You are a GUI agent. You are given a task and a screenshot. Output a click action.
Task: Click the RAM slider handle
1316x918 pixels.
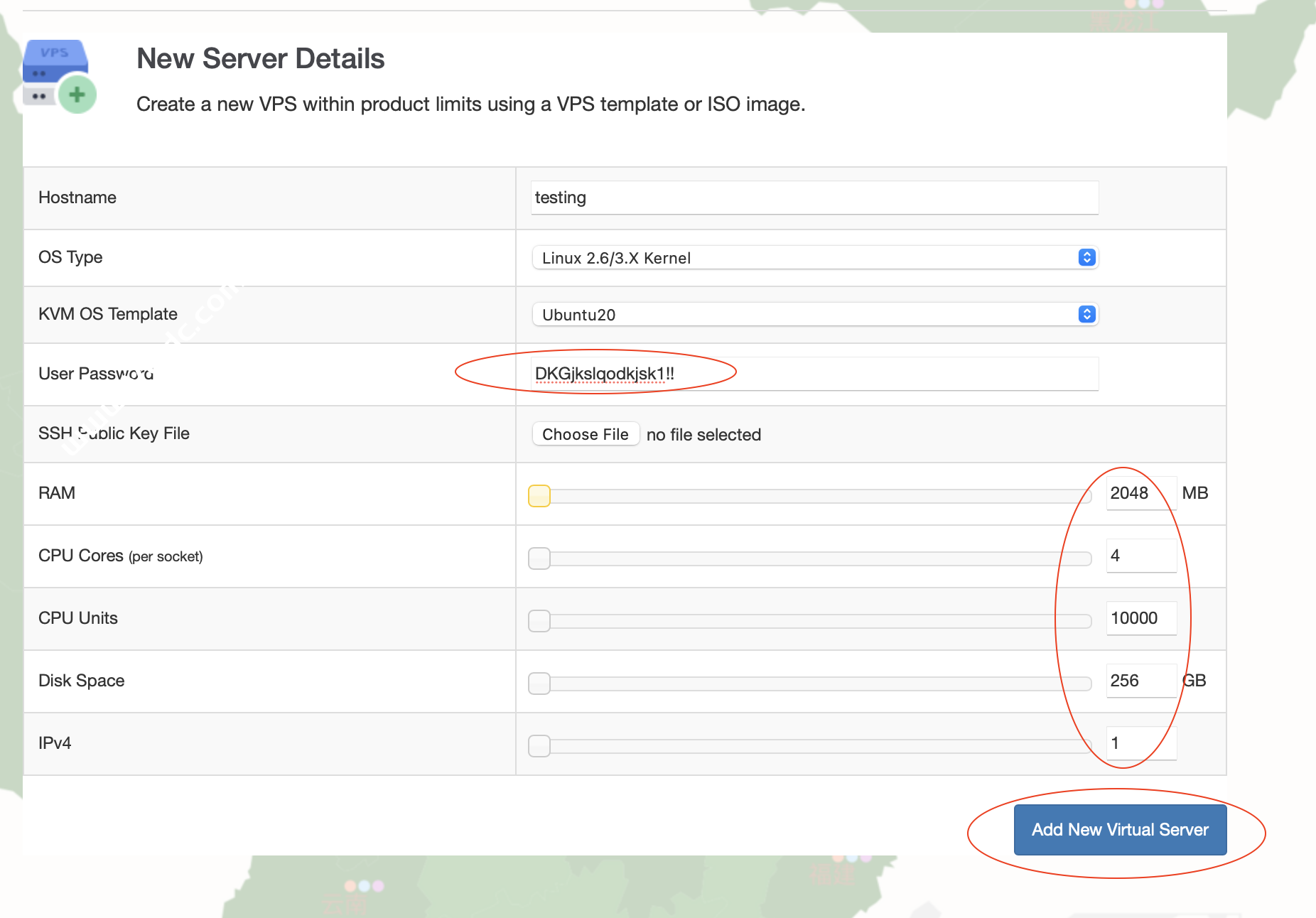tap(539, 495)
